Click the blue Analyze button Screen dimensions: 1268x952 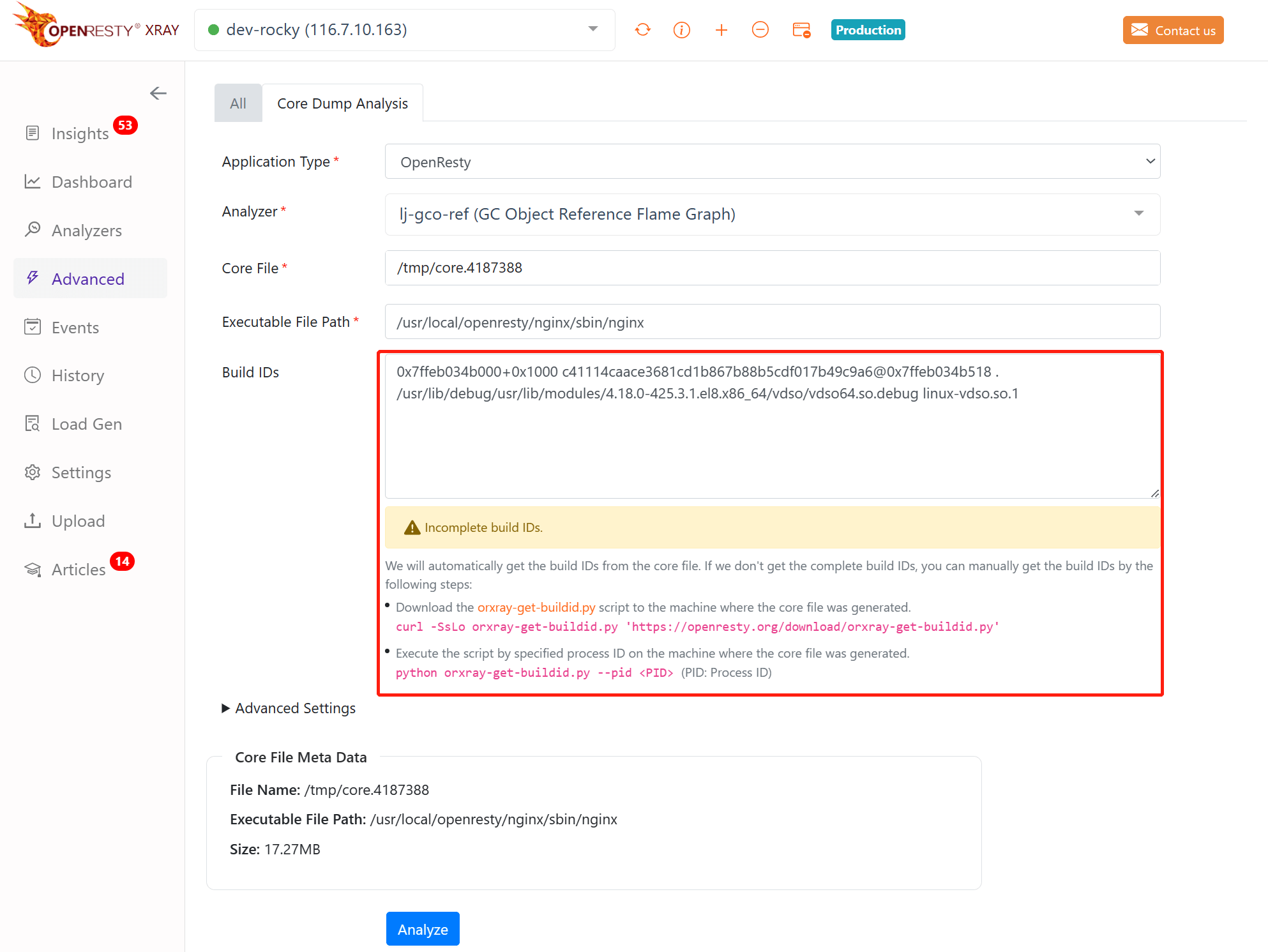pyautogui.click(x=423, y=929)
